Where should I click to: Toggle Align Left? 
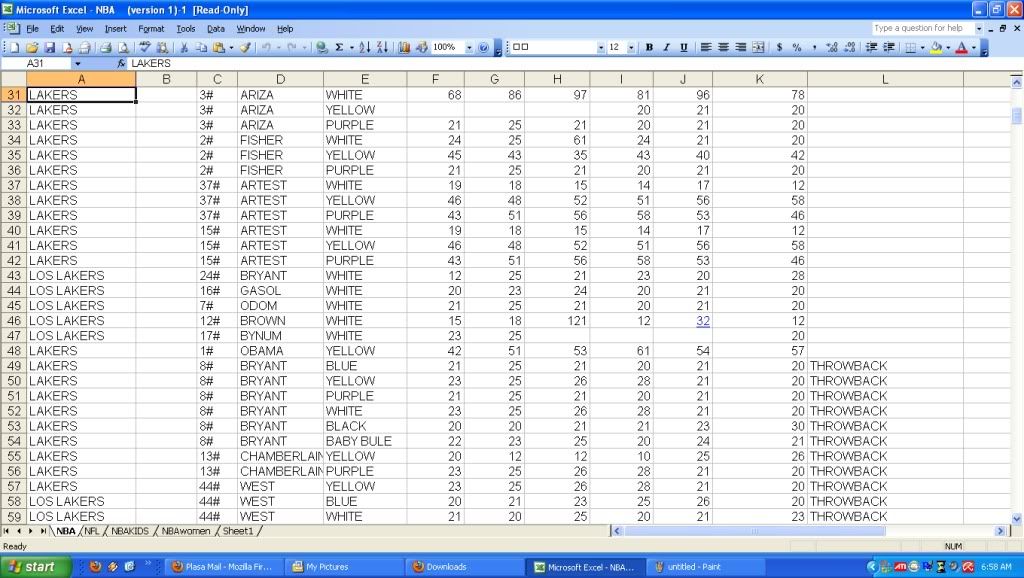pos(706,48)
